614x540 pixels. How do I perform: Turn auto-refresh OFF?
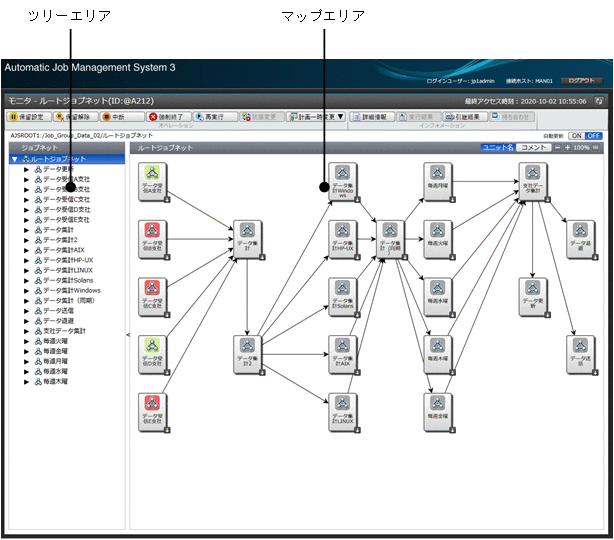point(593,135)
